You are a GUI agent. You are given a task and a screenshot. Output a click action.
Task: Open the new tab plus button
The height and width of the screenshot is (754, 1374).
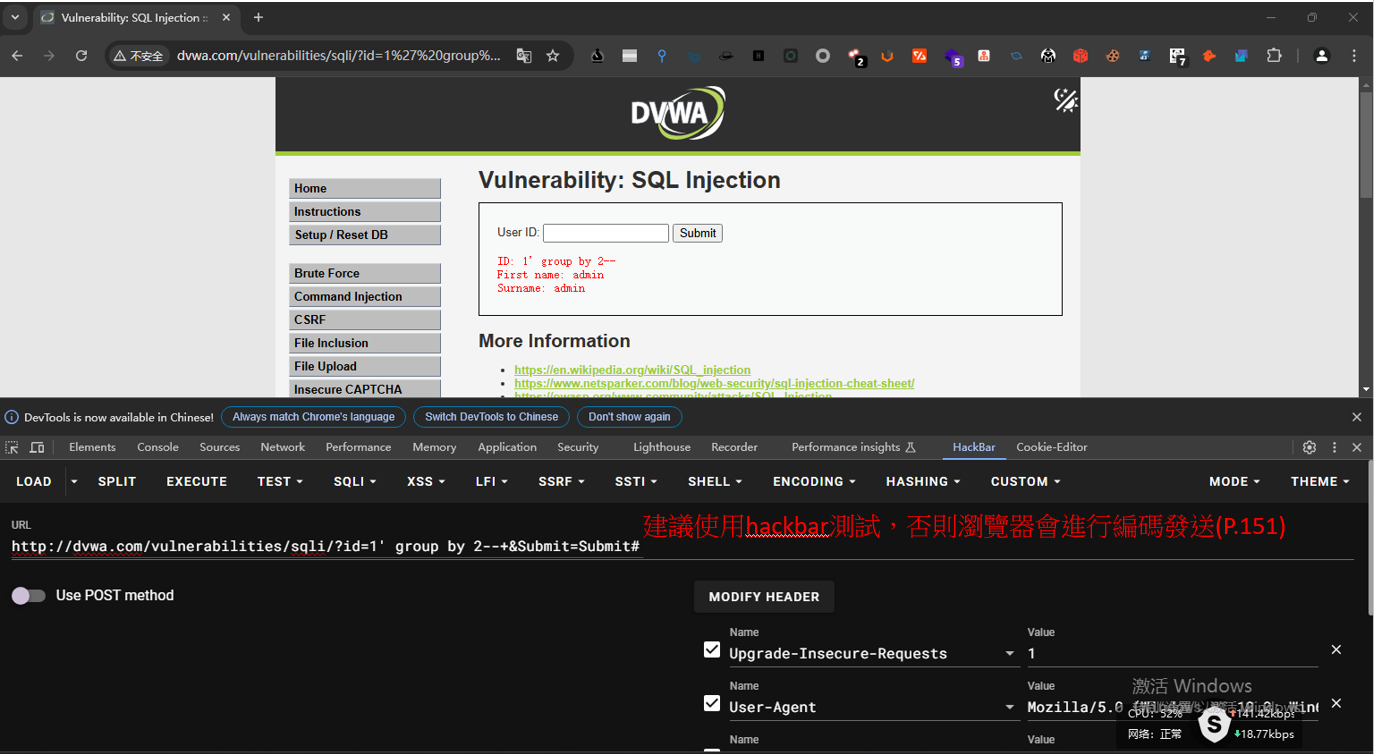click(258, 17)
